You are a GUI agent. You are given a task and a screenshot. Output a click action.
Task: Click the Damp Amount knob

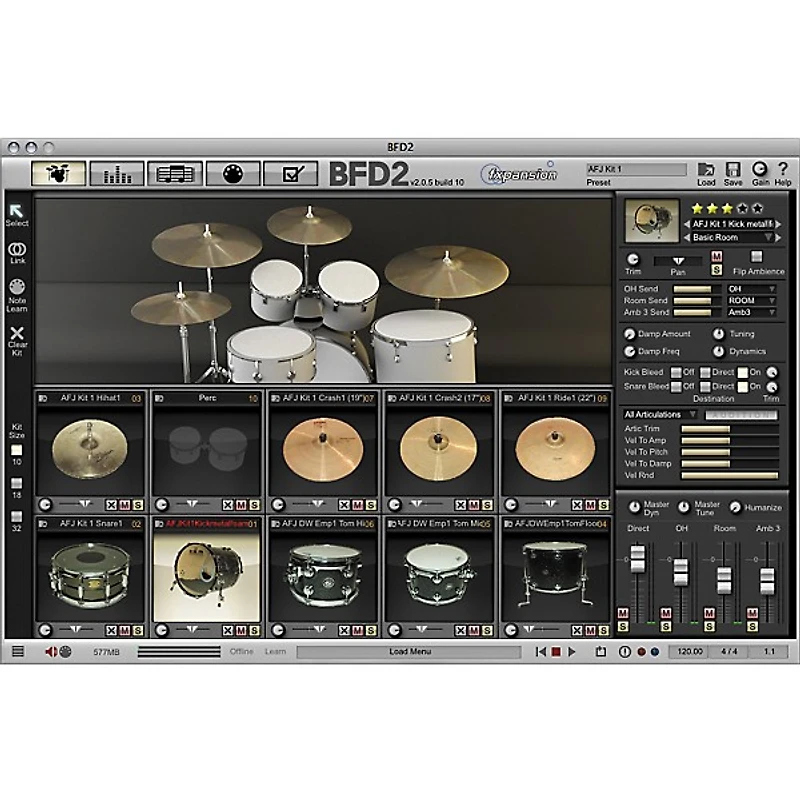click(630, 334)
